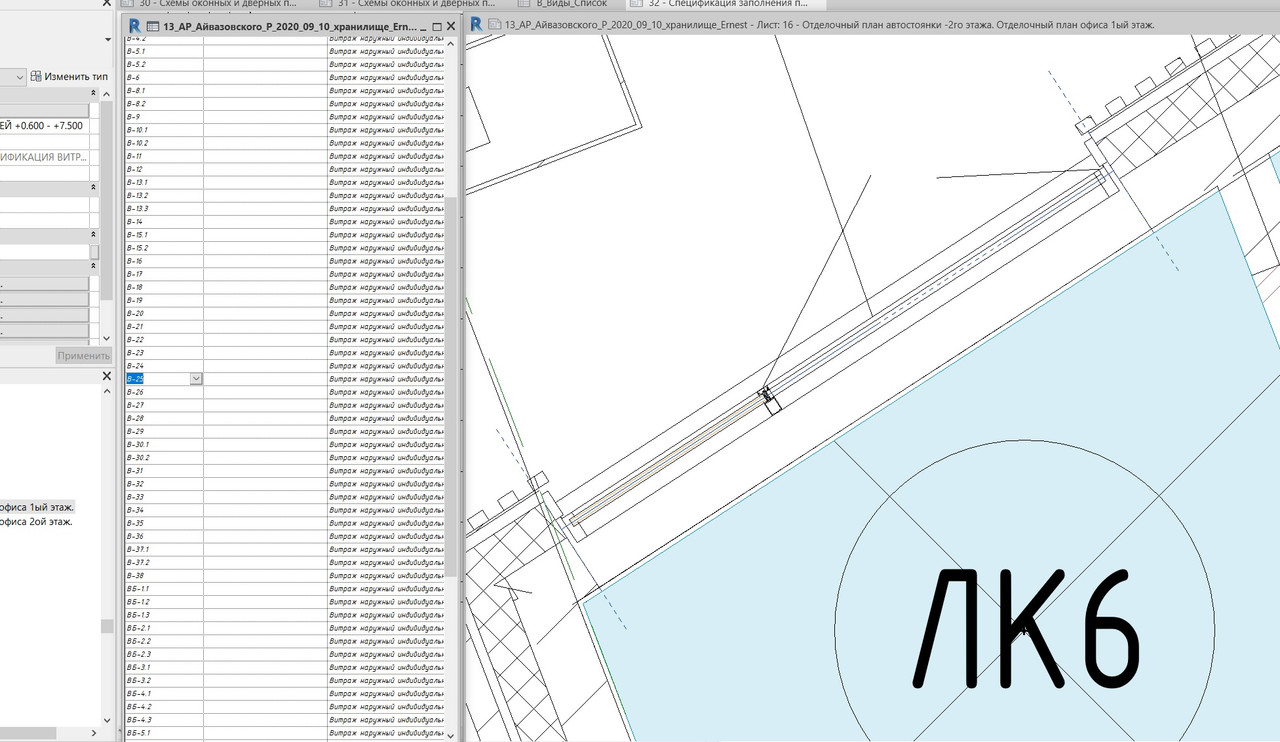The width and height of the screenshot is (1280, 742).
Task: Select 'офиса 1ый этаж.' in Project Browser
Action: pos(38,507)
